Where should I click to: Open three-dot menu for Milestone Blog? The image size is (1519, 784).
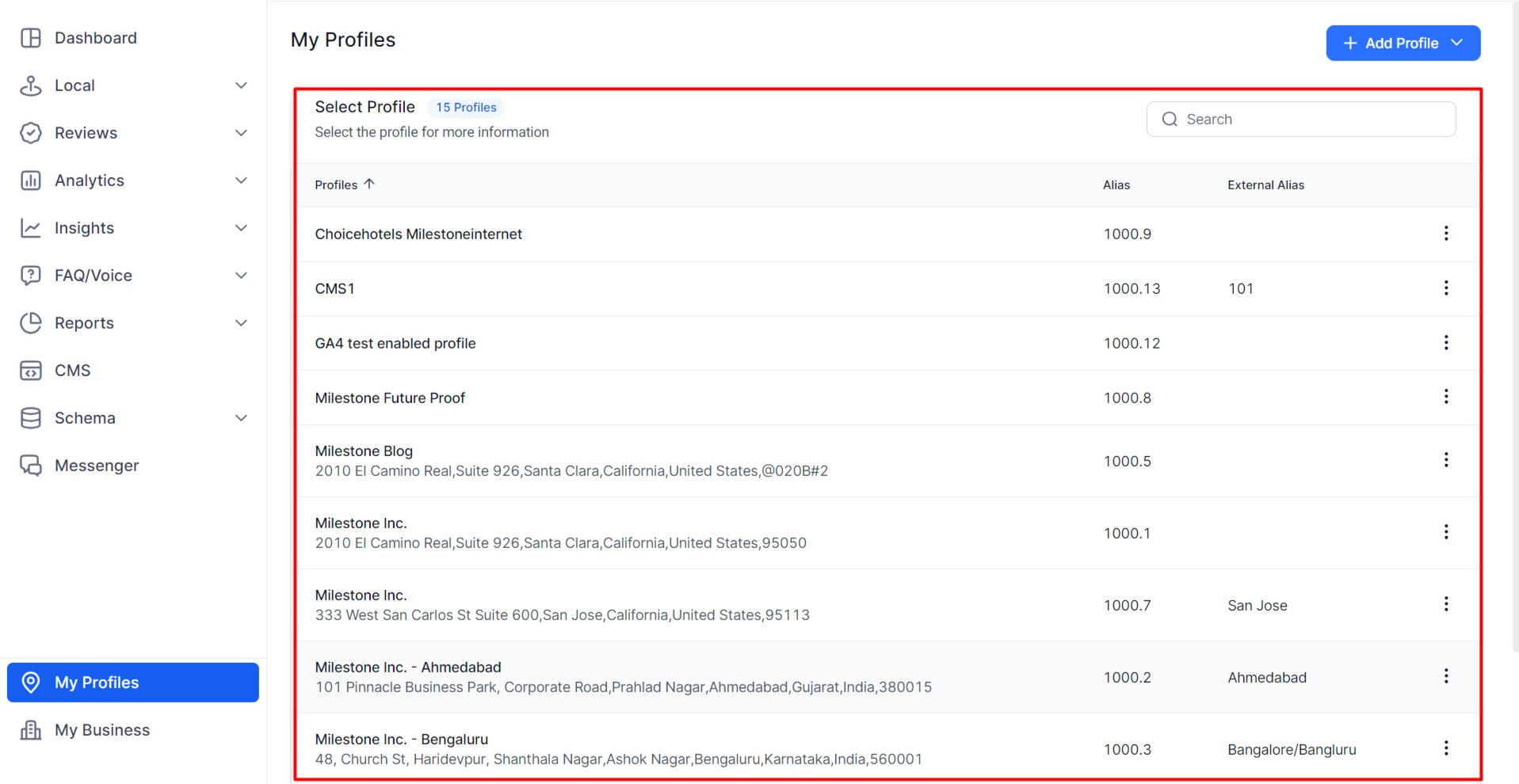(1446, 460)
